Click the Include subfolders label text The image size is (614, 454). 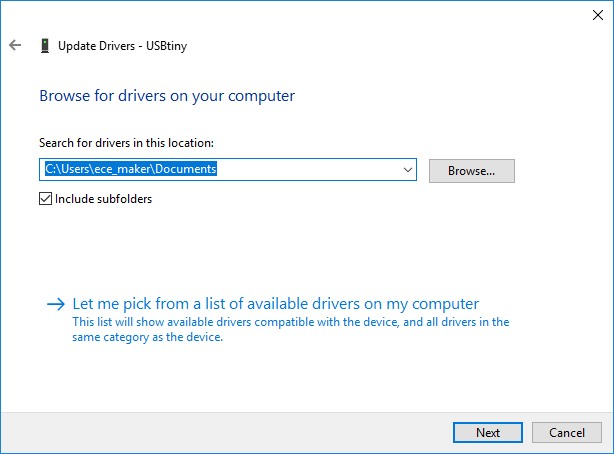pos(103,198)
